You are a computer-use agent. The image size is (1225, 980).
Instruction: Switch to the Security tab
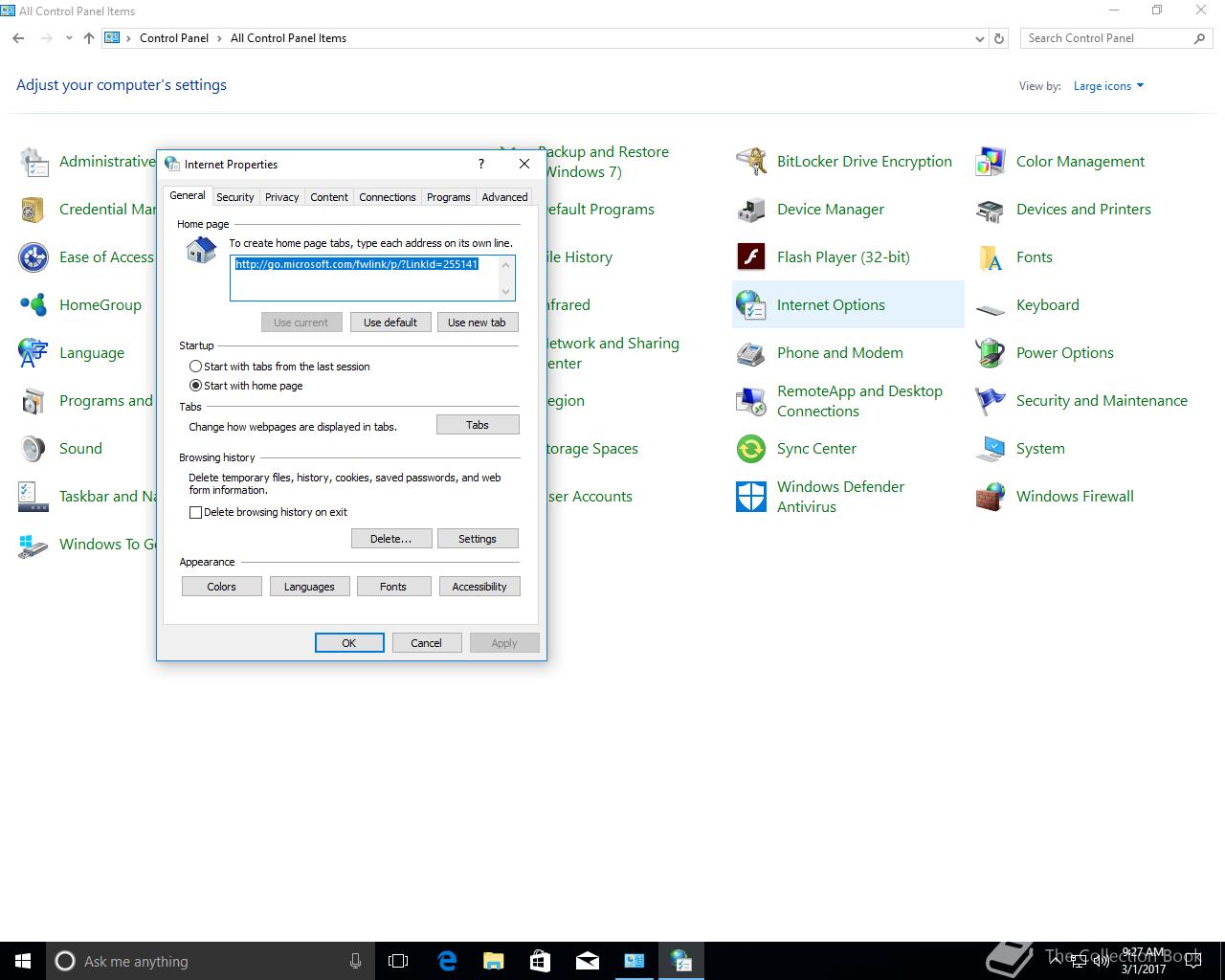click(x=234, y=197)
